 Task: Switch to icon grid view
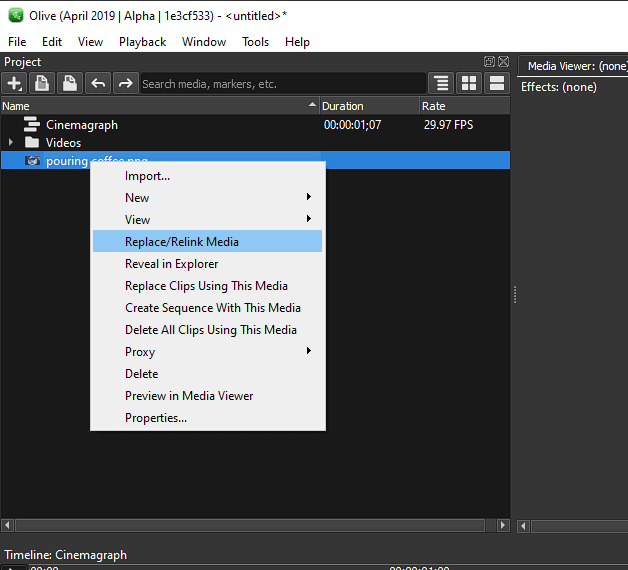[469, 84]
